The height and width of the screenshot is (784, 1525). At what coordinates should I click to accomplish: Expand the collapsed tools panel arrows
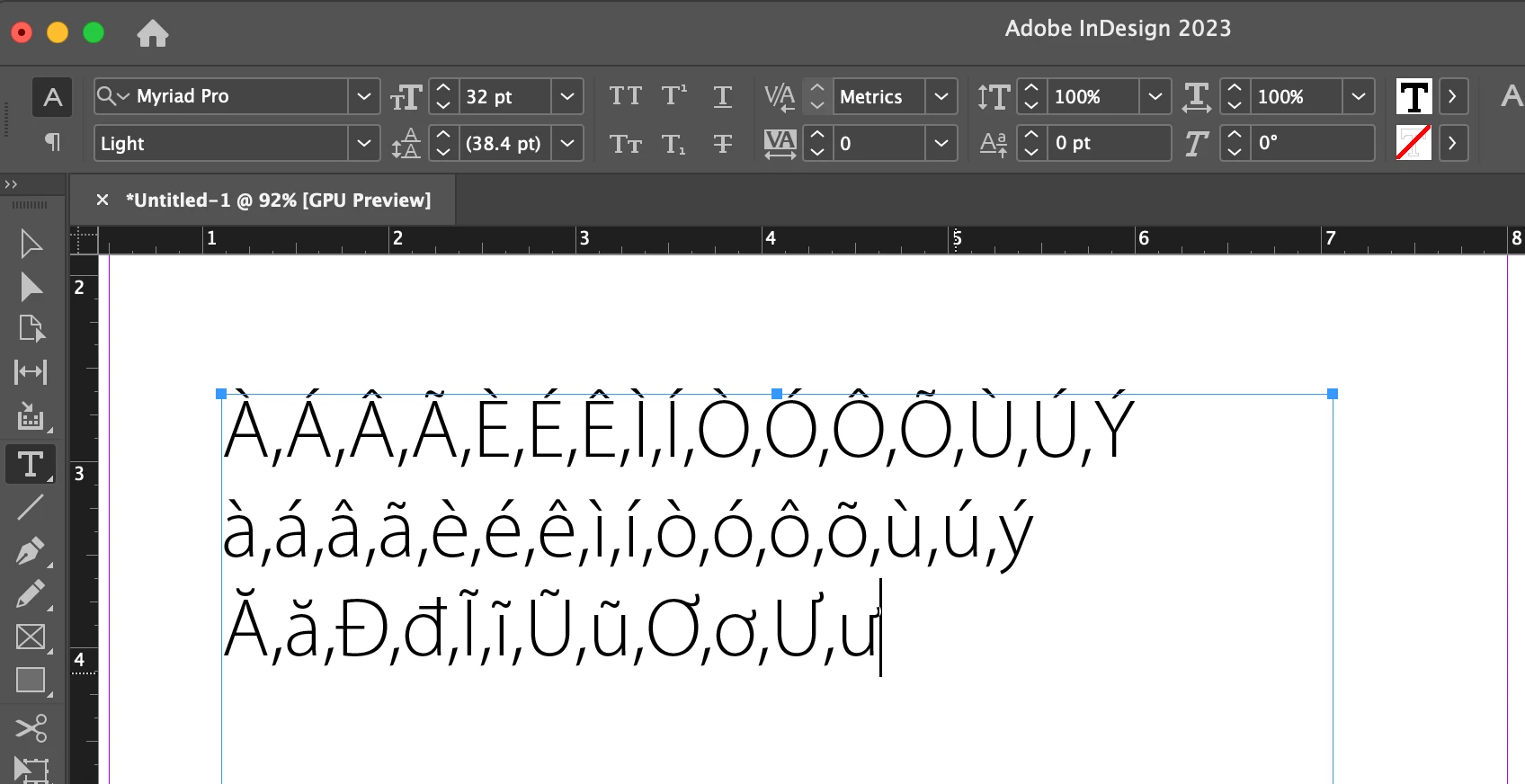tap(11, 184)
